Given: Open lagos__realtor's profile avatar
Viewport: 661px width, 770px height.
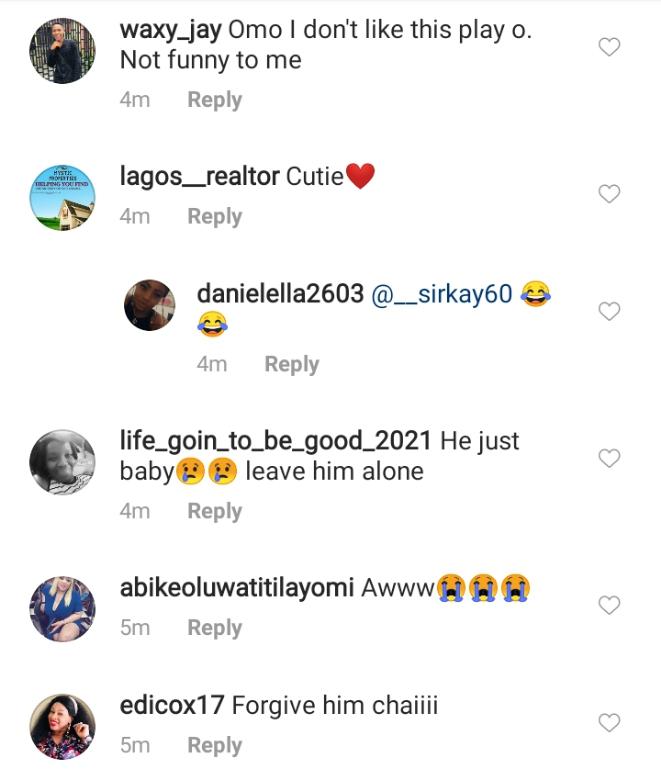Looking at the screenshot, I should pyautogui.click(x=62, y=197).
